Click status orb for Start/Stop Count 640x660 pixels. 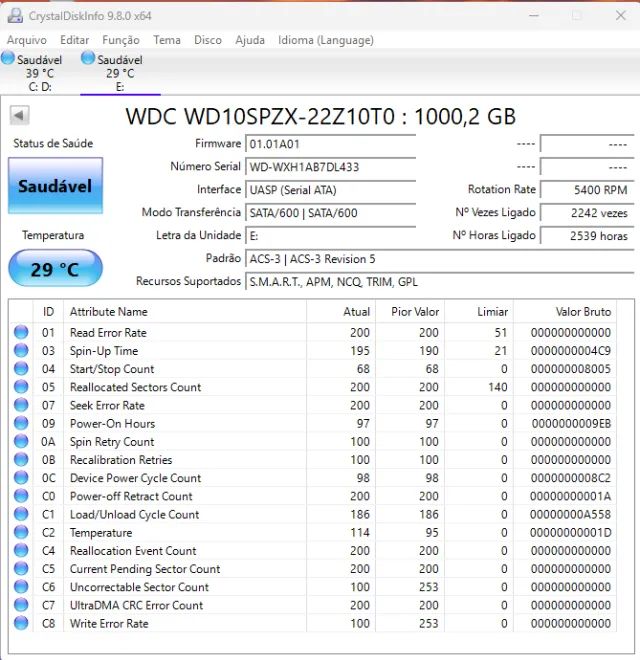pos(21,368)
